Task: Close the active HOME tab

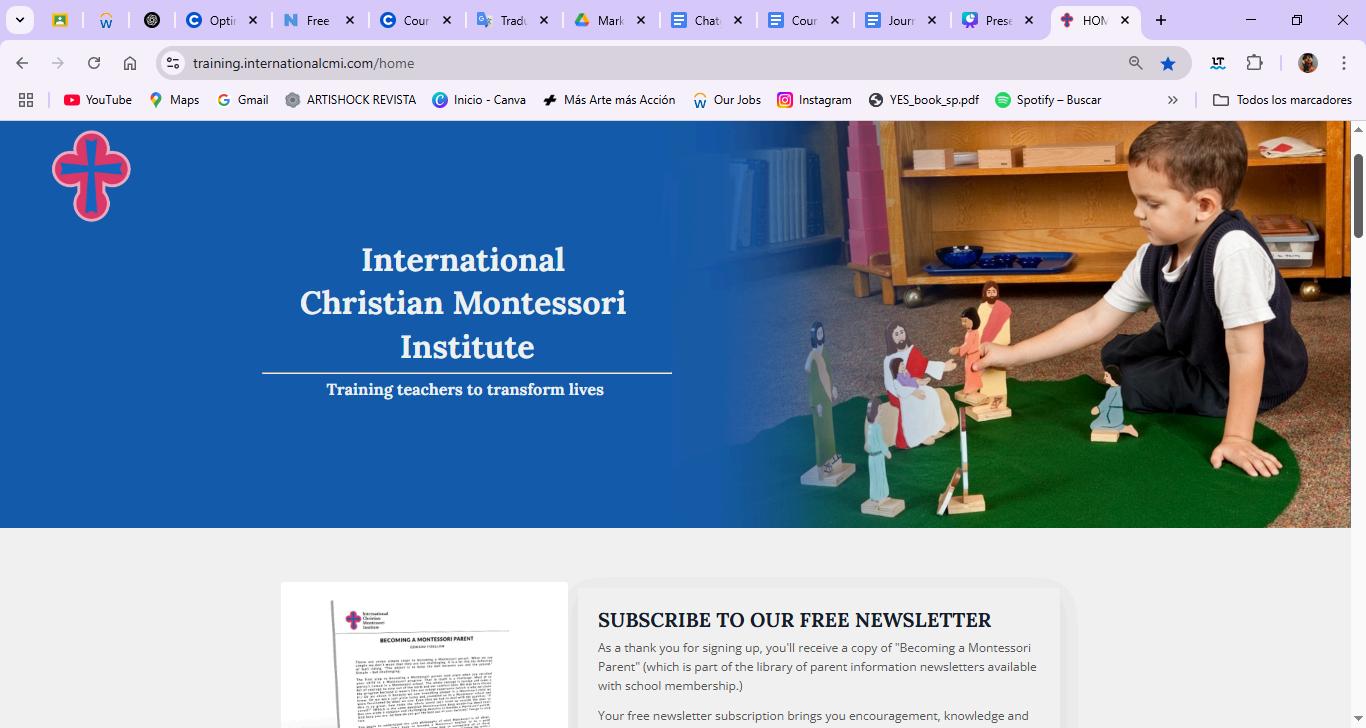Action: tap(1125, 20)
